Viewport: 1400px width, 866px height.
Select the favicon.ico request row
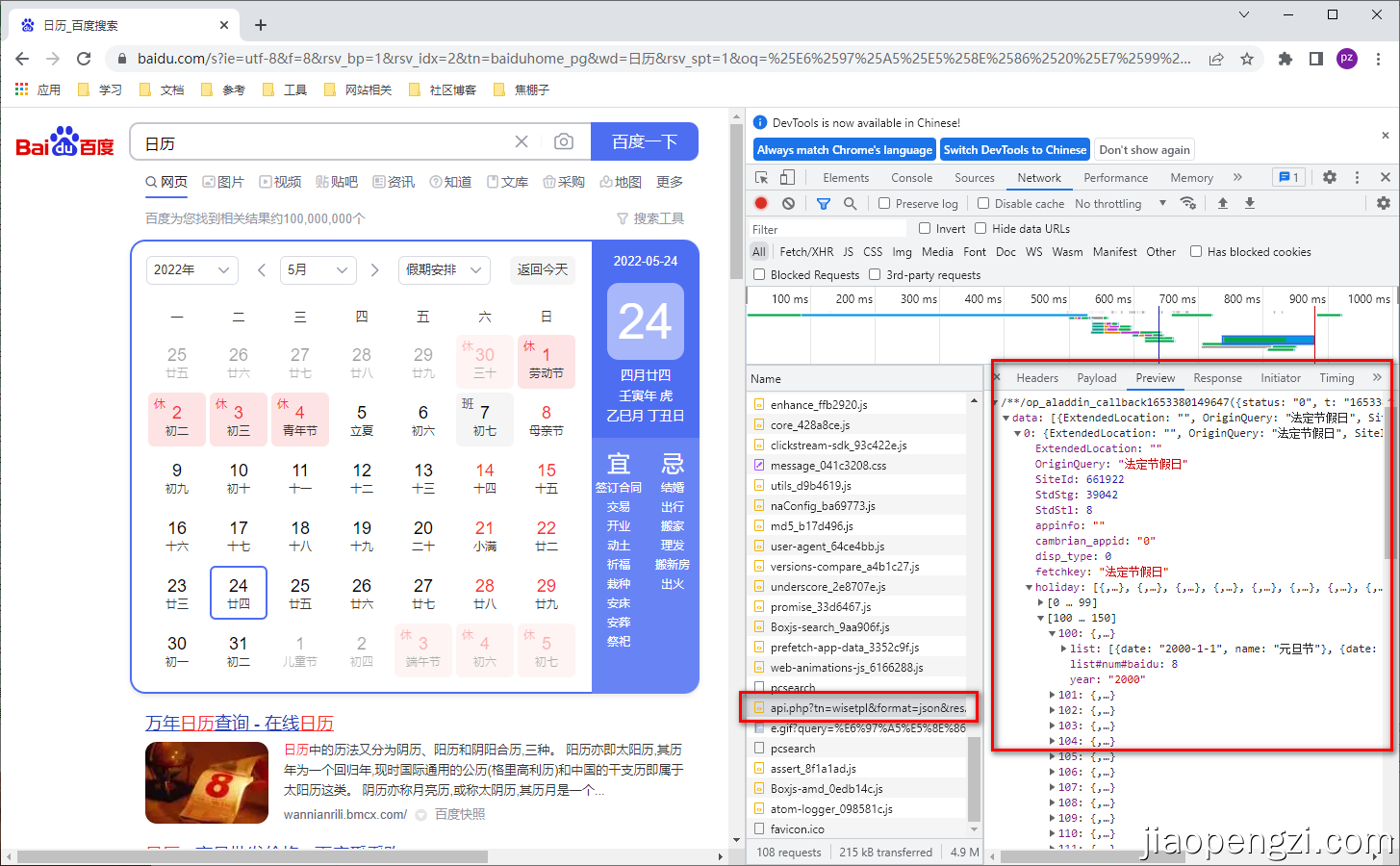[858, 828]
